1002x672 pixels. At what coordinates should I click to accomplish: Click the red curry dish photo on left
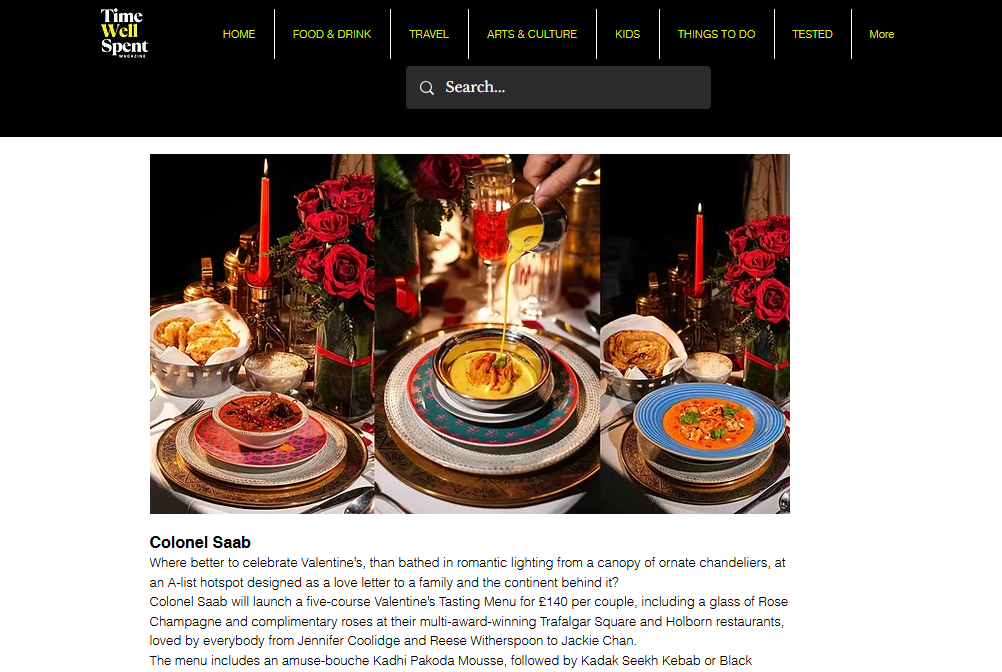click(262, 333)
